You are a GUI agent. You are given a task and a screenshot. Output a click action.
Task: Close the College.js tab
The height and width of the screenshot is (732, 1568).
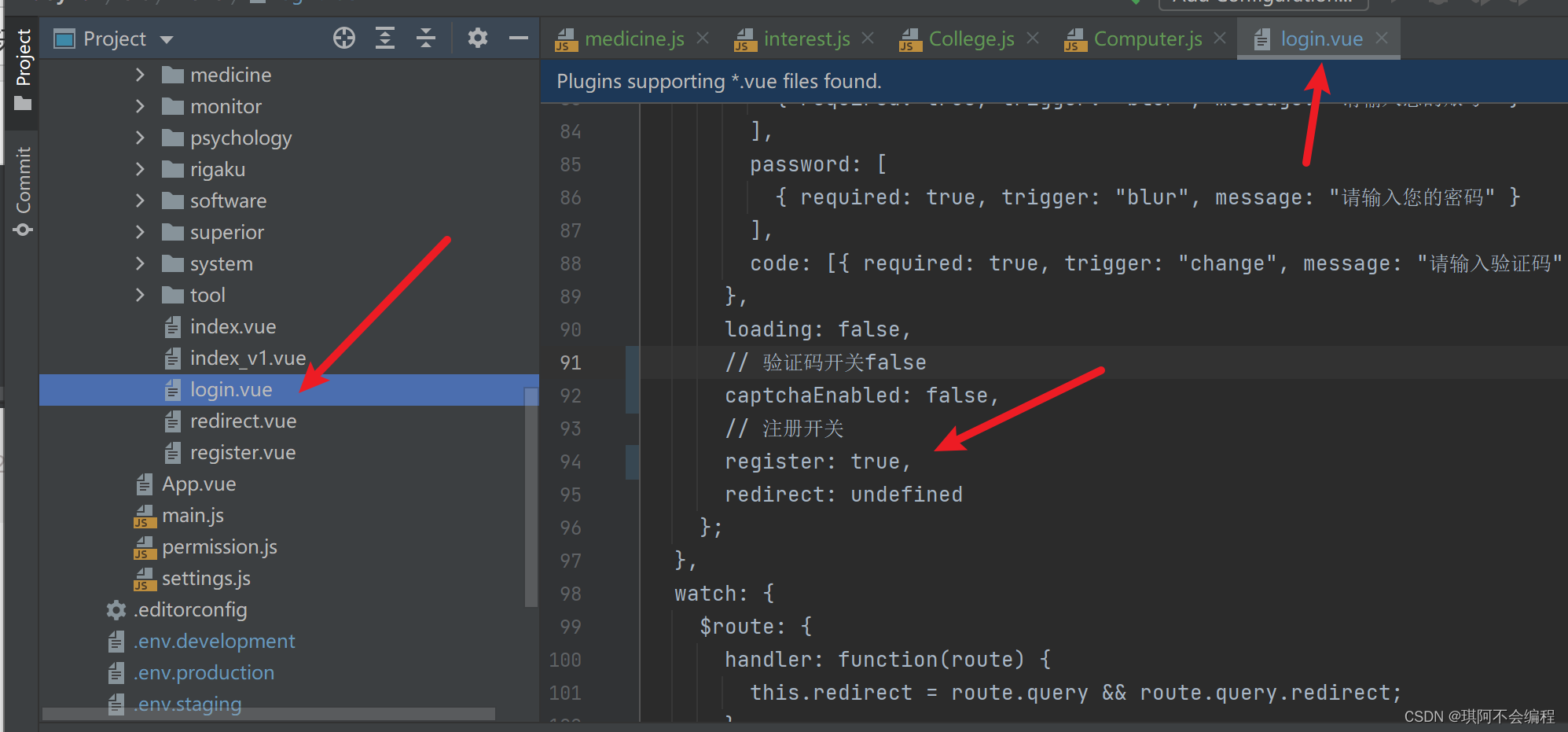pyautogui.click(x=1033, y=38)
